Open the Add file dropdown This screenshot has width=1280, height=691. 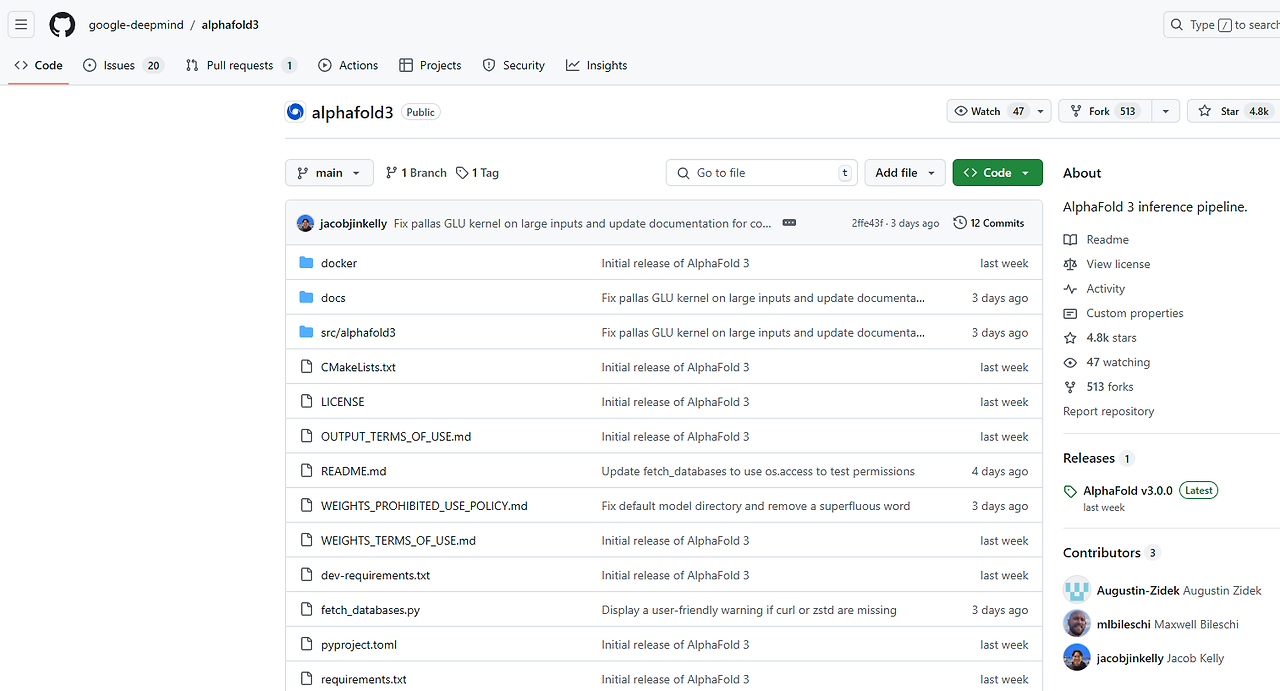coord(905,173)
